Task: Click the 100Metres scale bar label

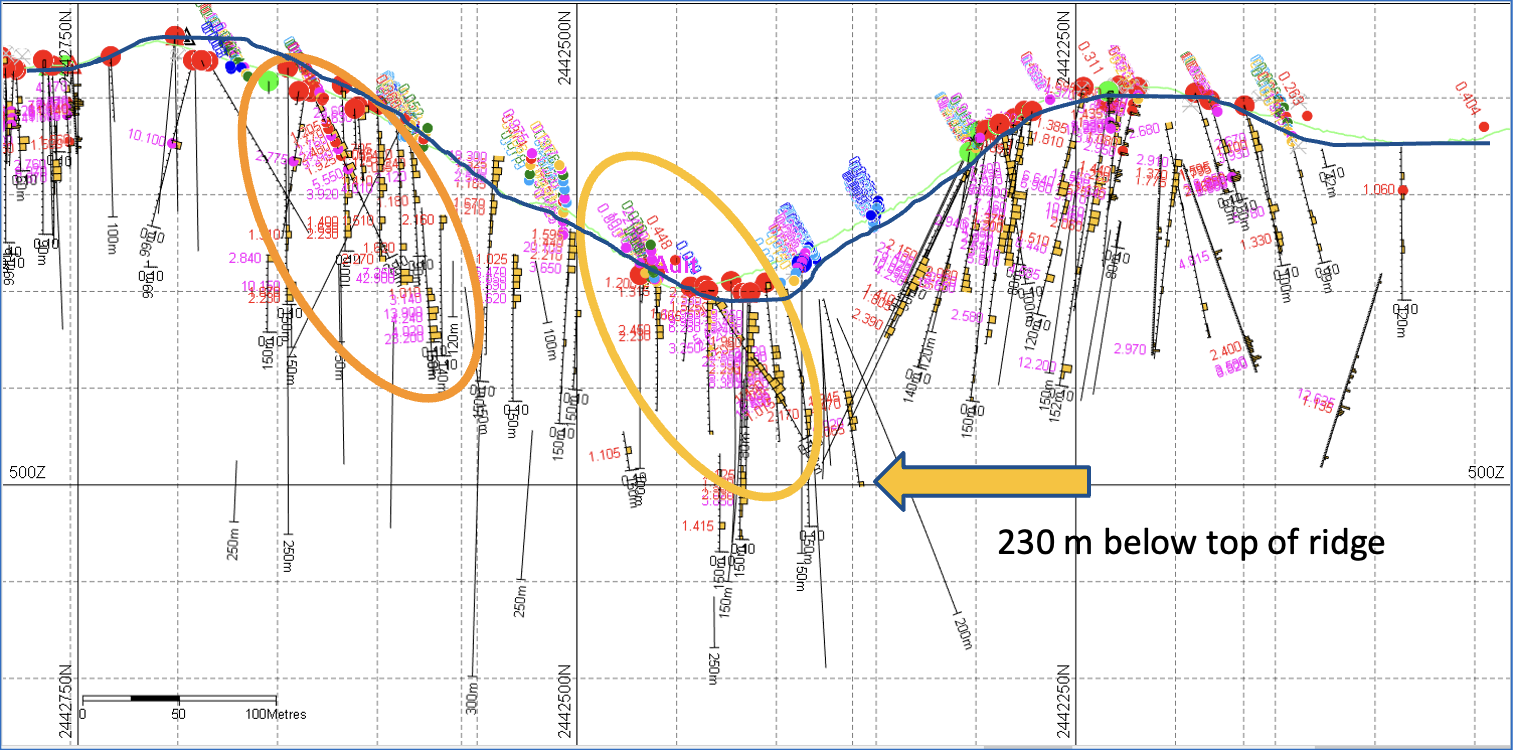Action: (277, 714)
